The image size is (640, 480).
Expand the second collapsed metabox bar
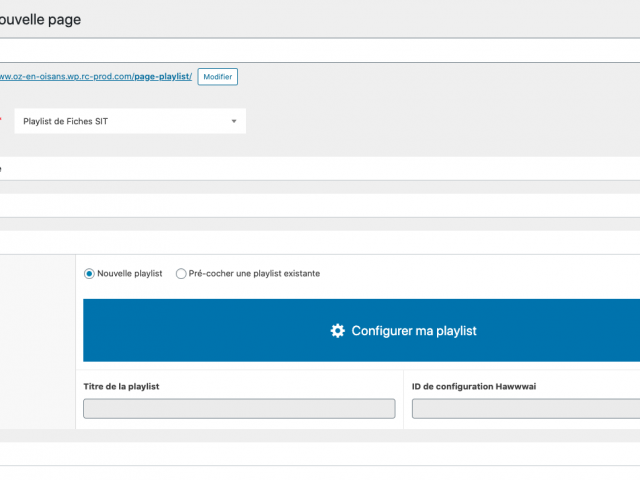pyautogui.click(x=320, y=205)
